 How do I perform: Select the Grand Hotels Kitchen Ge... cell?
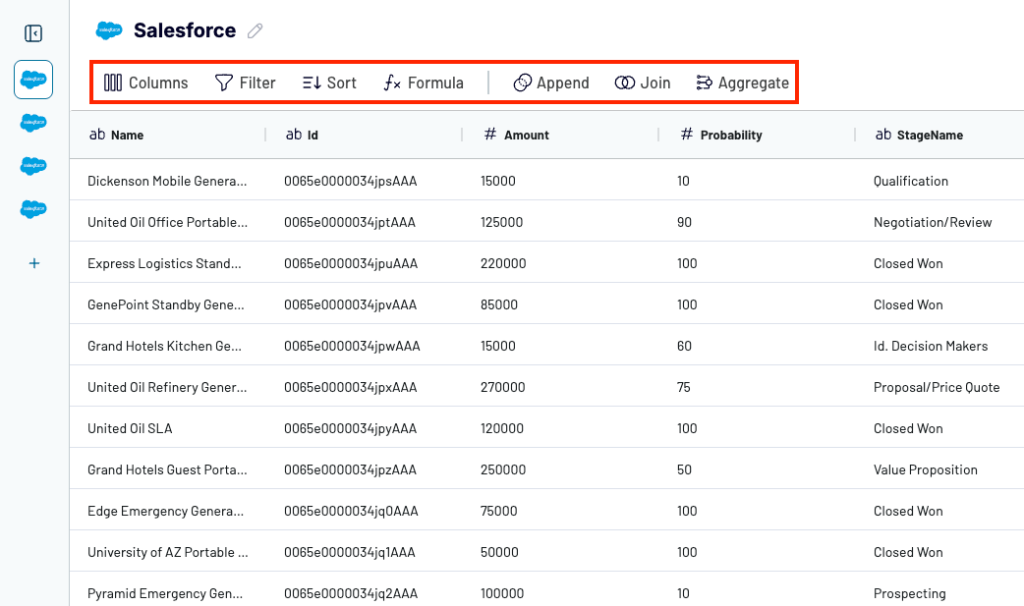pyautogui.click(x=165, y=346)
